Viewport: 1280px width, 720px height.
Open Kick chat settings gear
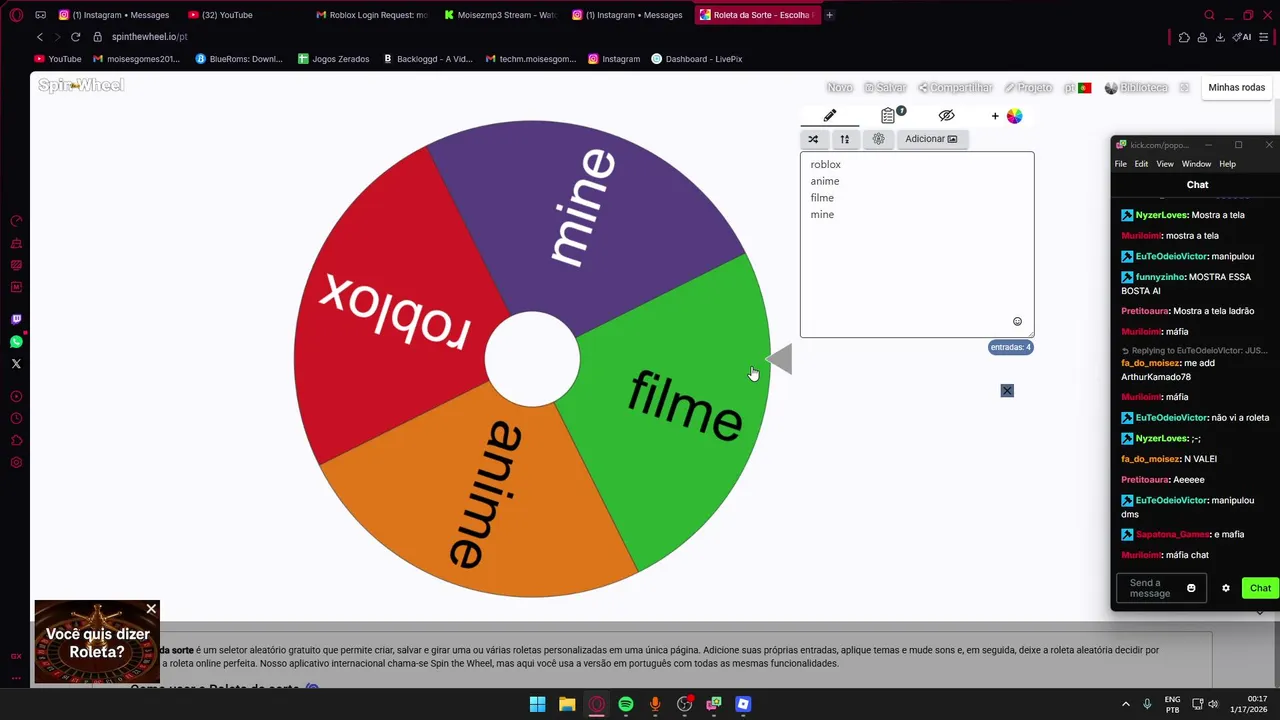click(1226, 588)
